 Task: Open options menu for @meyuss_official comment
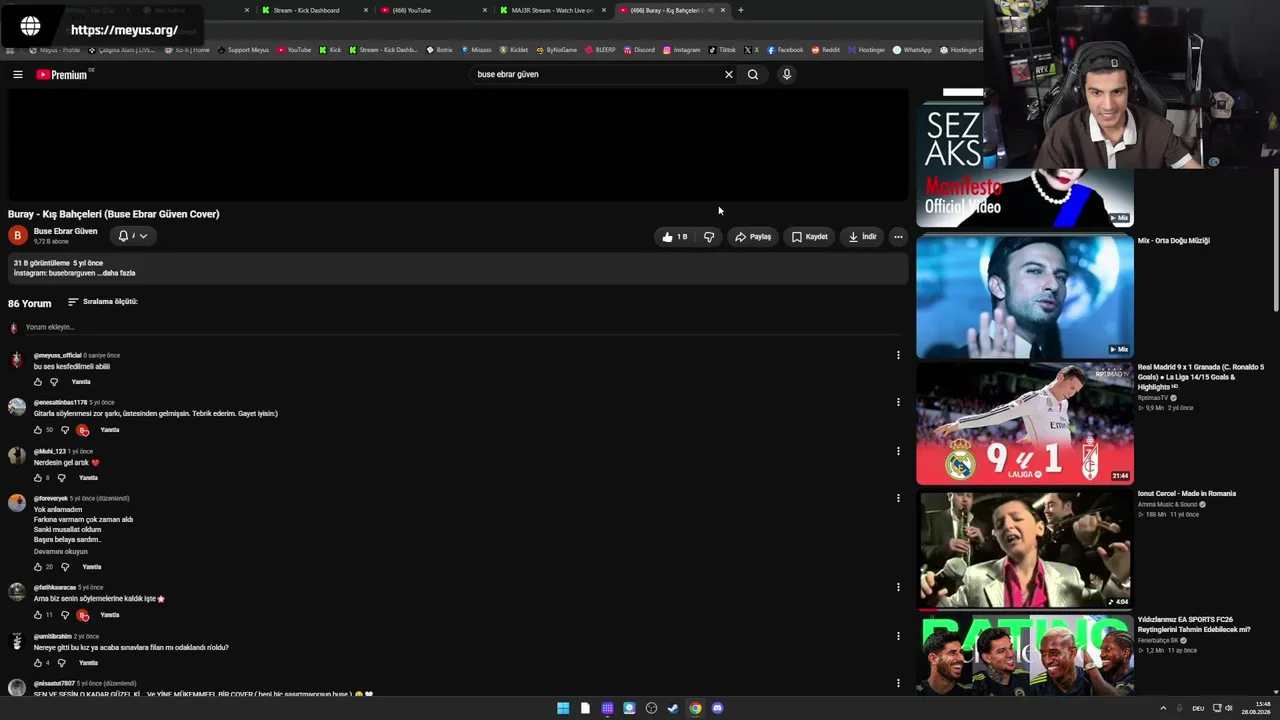(898, 355)
